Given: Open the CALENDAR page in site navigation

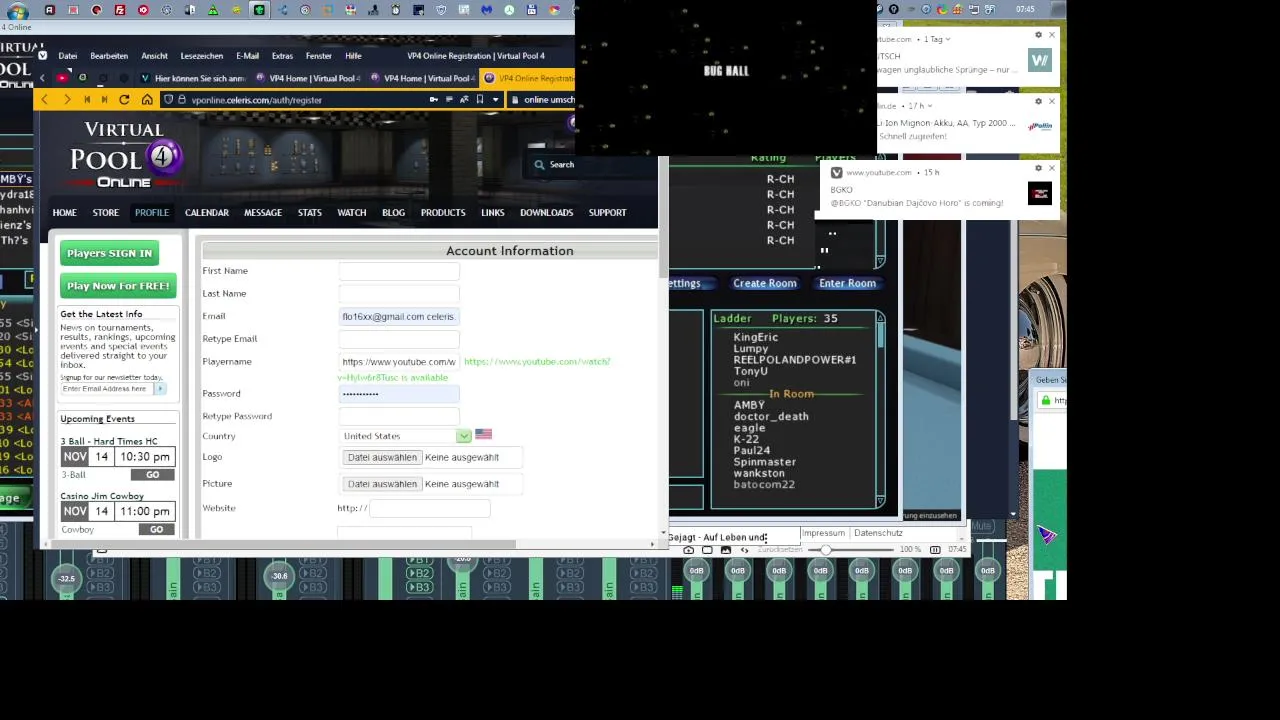Looking at the screenshot, I should [x=207, y=212].
